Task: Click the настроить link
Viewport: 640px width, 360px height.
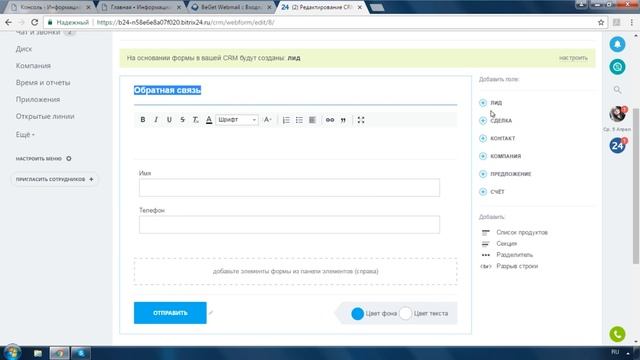Action: pos(573,58)
